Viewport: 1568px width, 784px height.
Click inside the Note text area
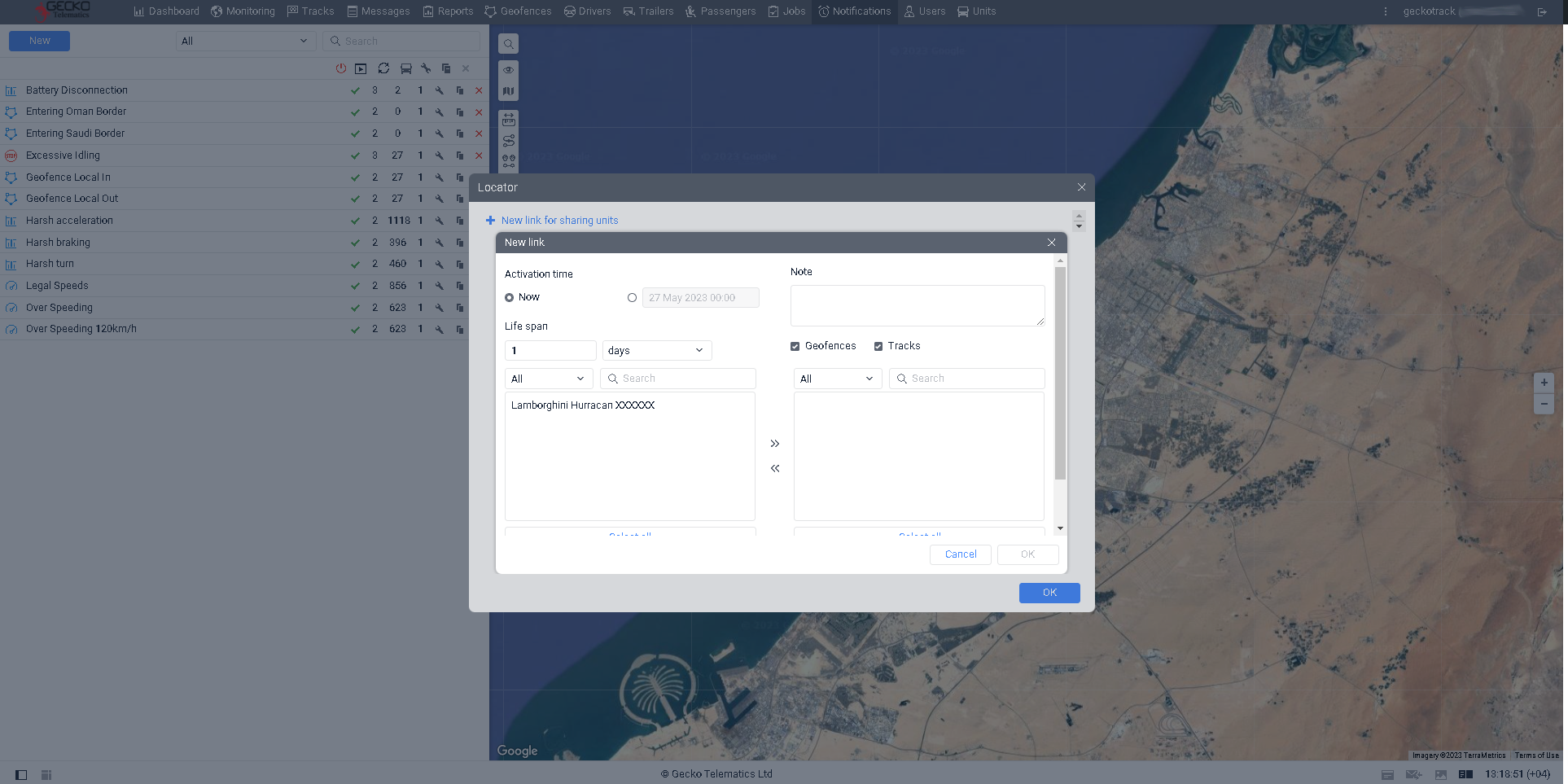point(917,305)
